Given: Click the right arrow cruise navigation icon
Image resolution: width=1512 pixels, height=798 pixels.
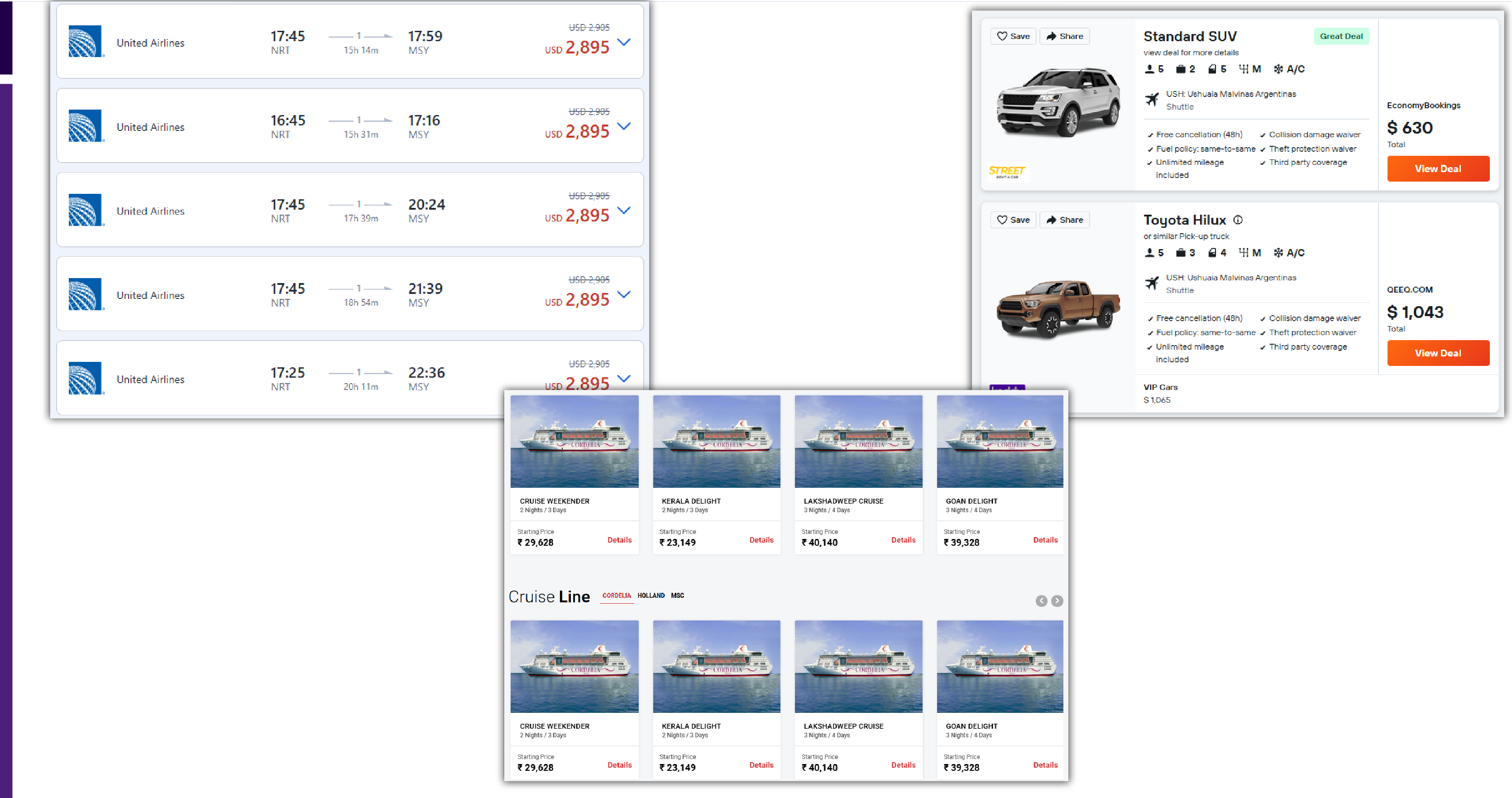Looking at the screenshot, I should pos(1057,601).
